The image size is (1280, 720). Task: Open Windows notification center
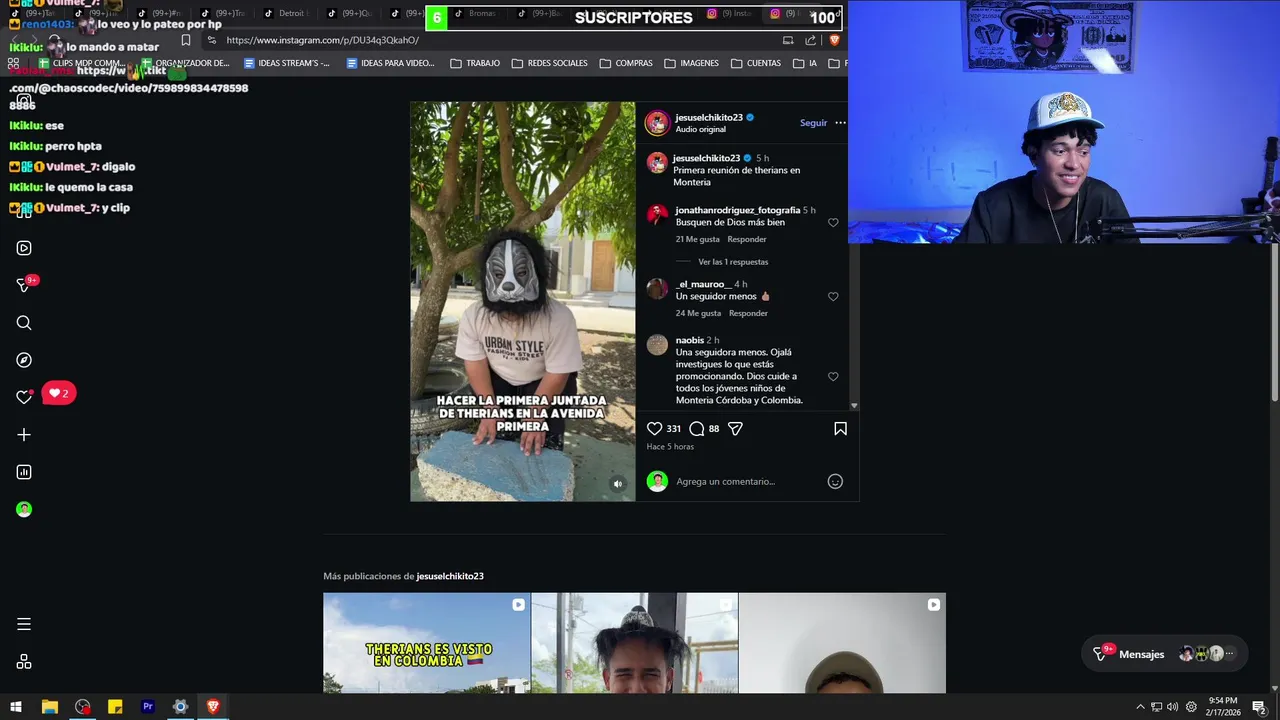pos(1259,707)
